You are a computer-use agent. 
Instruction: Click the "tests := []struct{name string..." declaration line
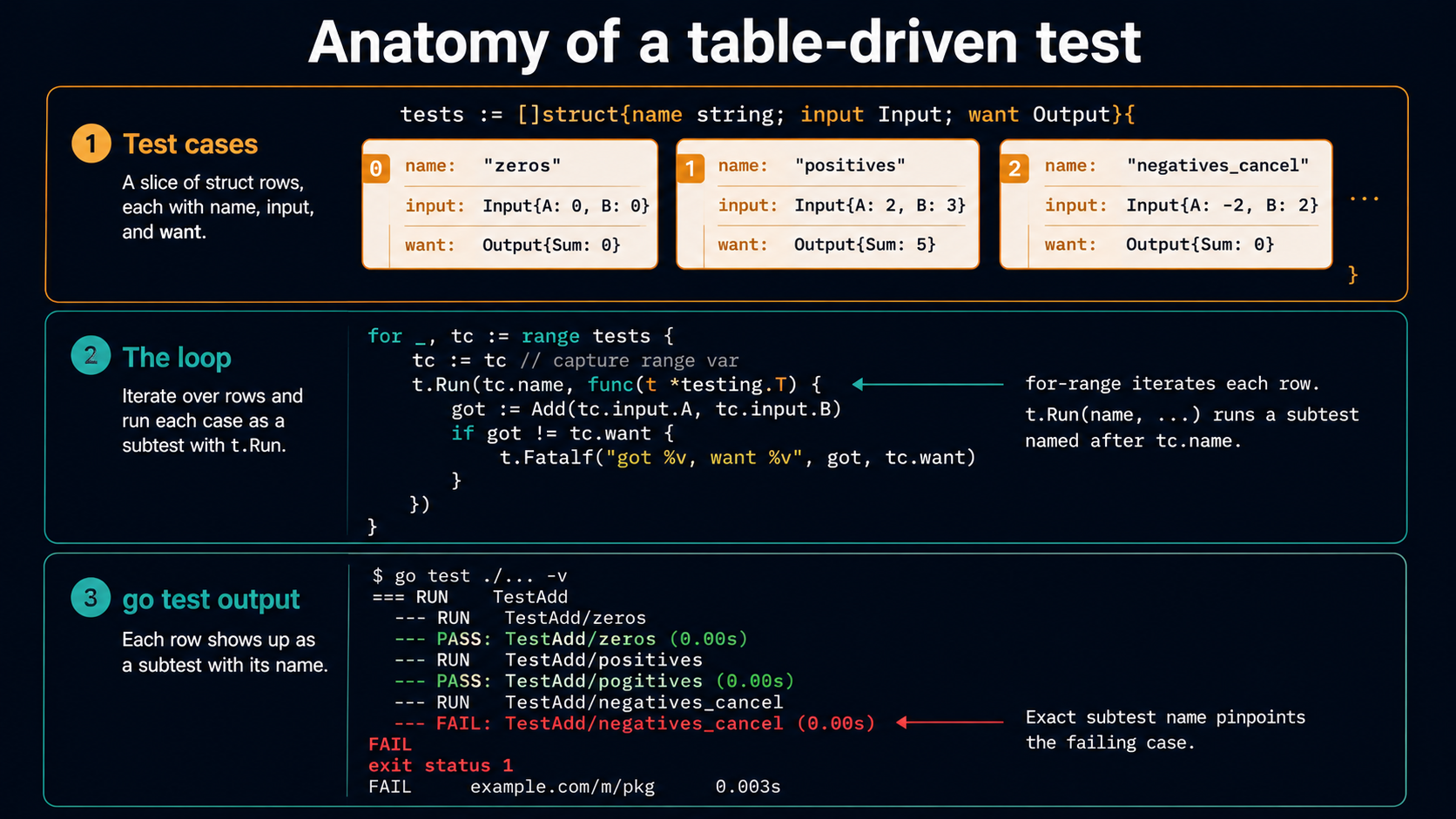tap(767, 114)
